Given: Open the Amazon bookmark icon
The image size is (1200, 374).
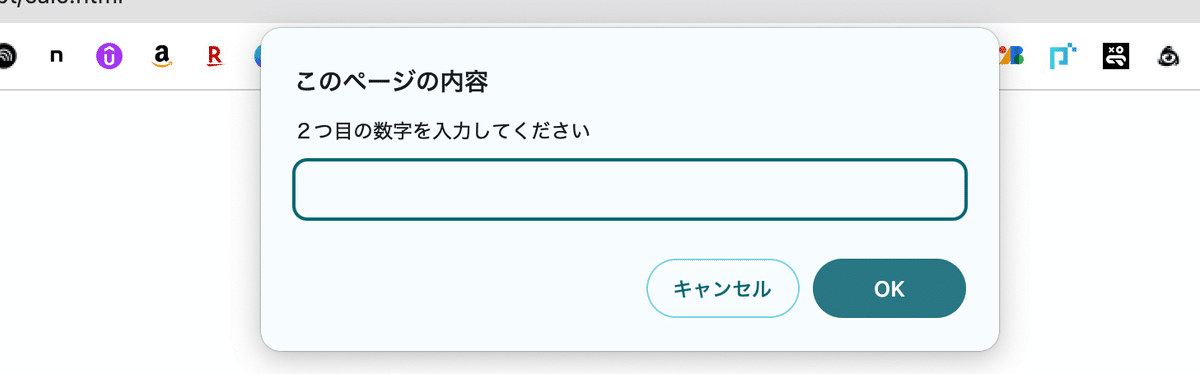Looking at the screenshot, I should point(161,57).
